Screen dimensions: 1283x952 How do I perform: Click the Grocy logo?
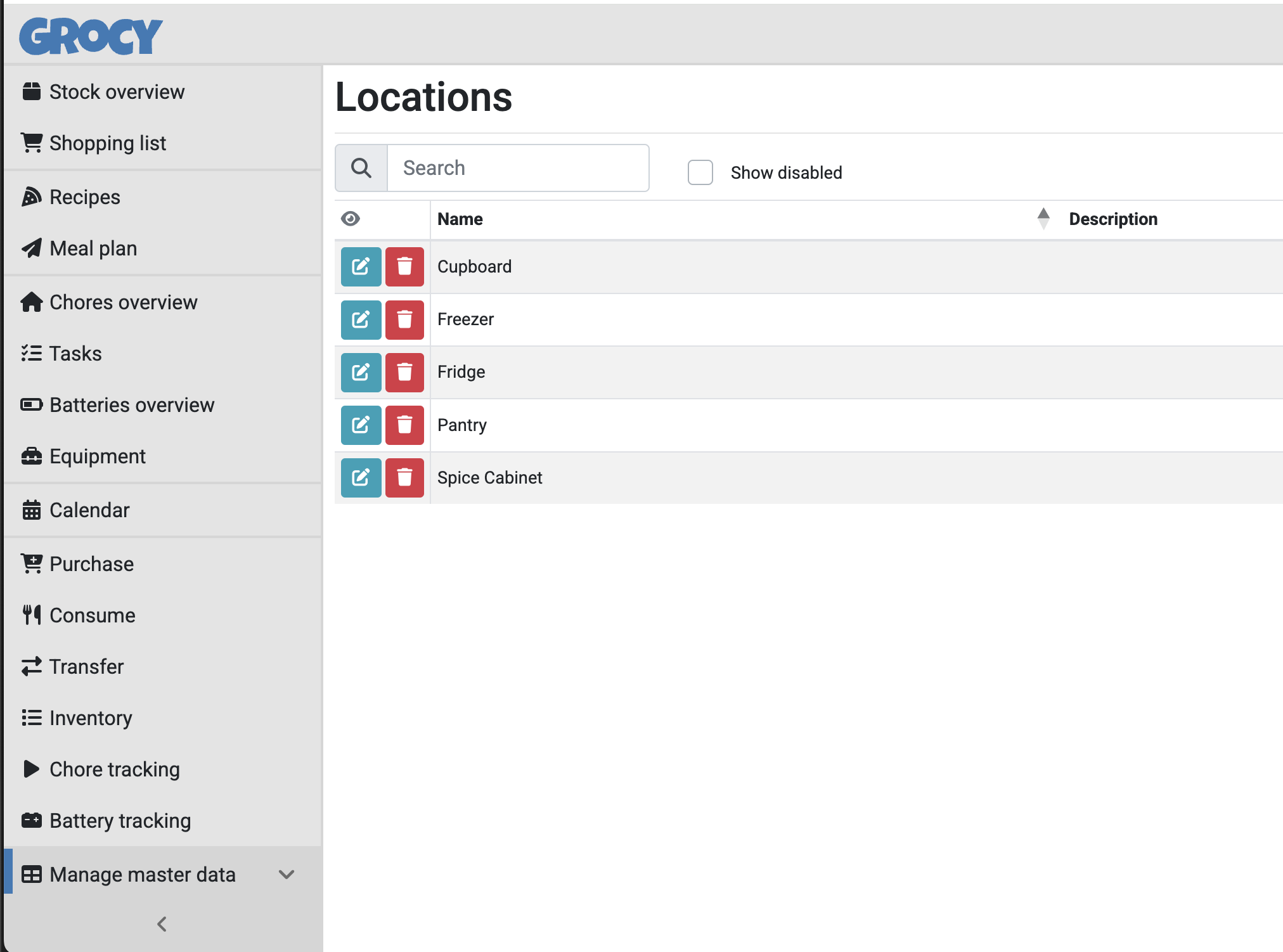91,35
